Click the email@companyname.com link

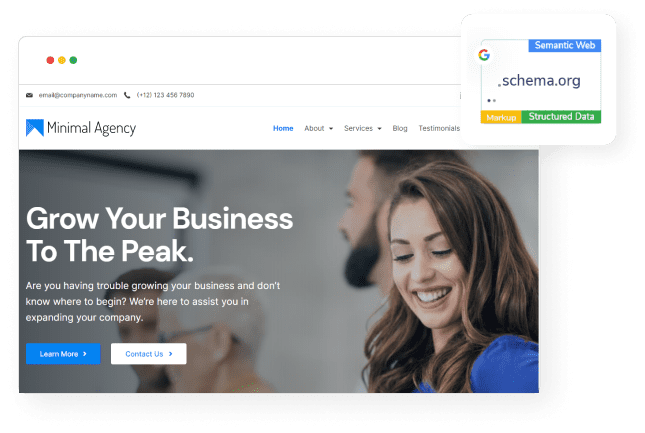78,95
